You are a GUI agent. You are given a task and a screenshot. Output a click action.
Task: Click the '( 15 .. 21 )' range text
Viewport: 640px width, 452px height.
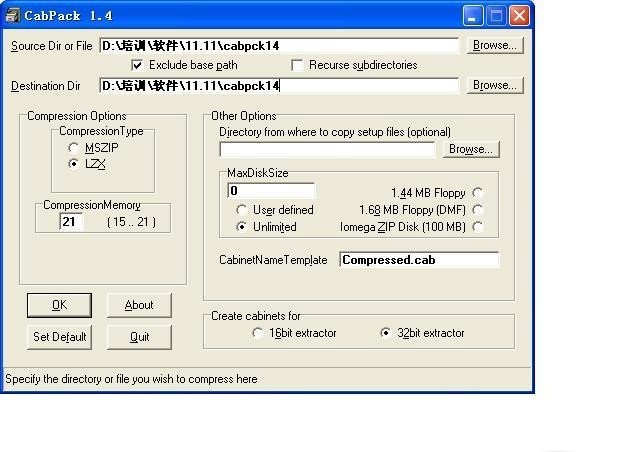[x=131, y=222]
